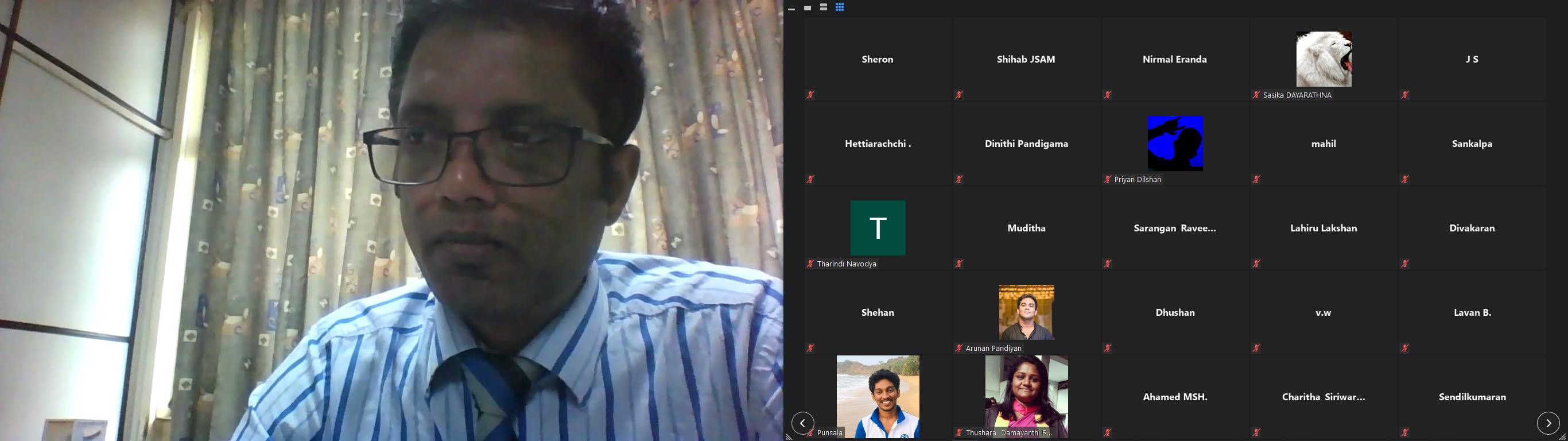Click the name 'J S'
The image size is (1568, 441).
click(1472, 59)
